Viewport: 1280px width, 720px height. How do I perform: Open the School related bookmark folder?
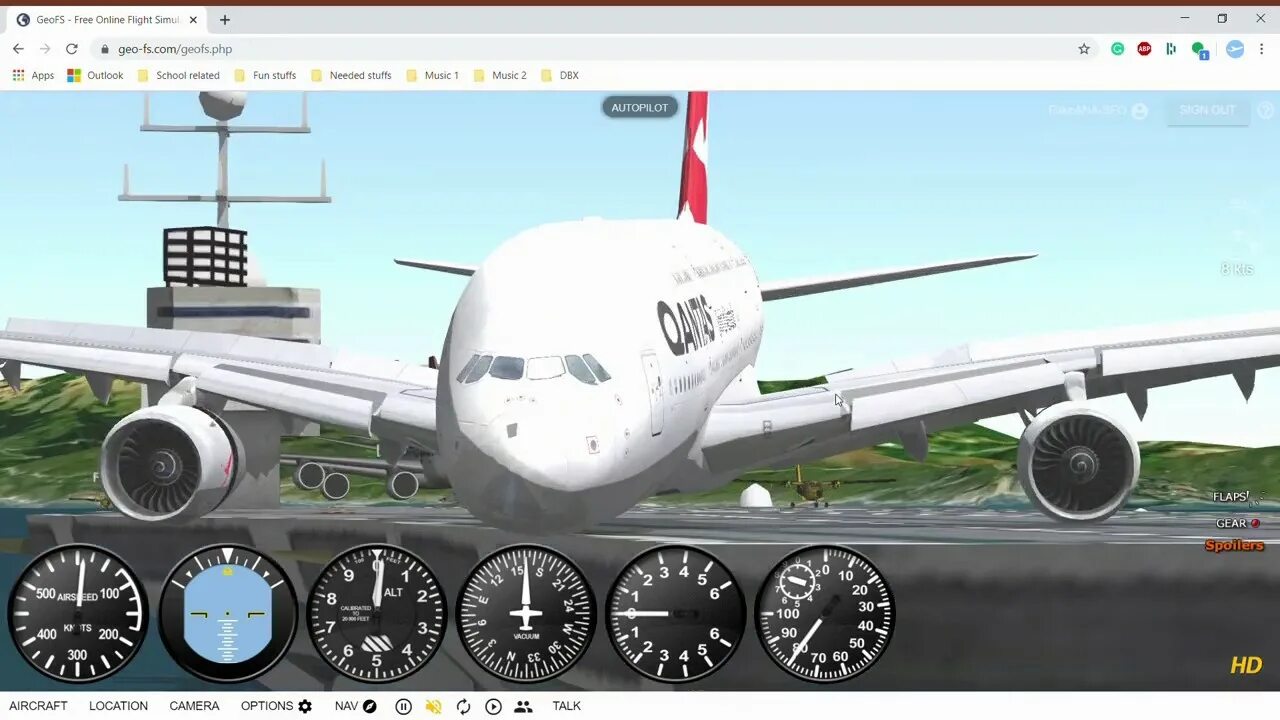coord(178,76)
